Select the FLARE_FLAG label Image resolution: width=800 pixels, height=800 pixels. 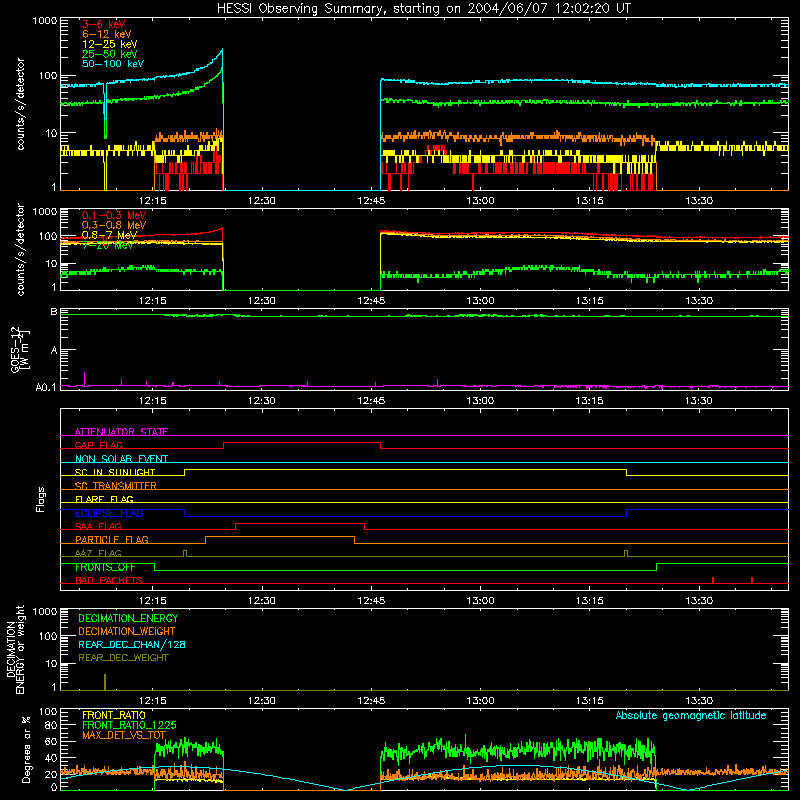[x=104, y=499]
